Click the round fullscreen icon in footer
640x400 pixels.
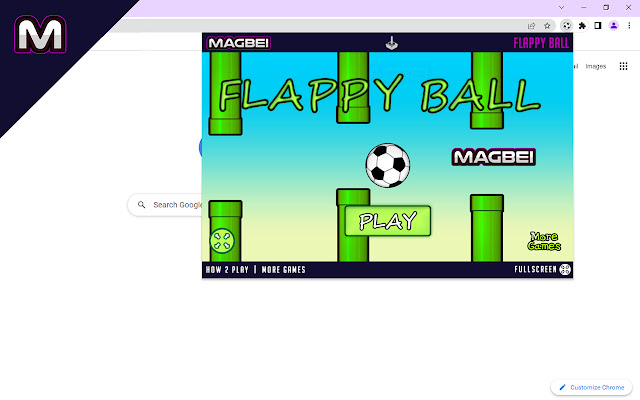[565, 269]
